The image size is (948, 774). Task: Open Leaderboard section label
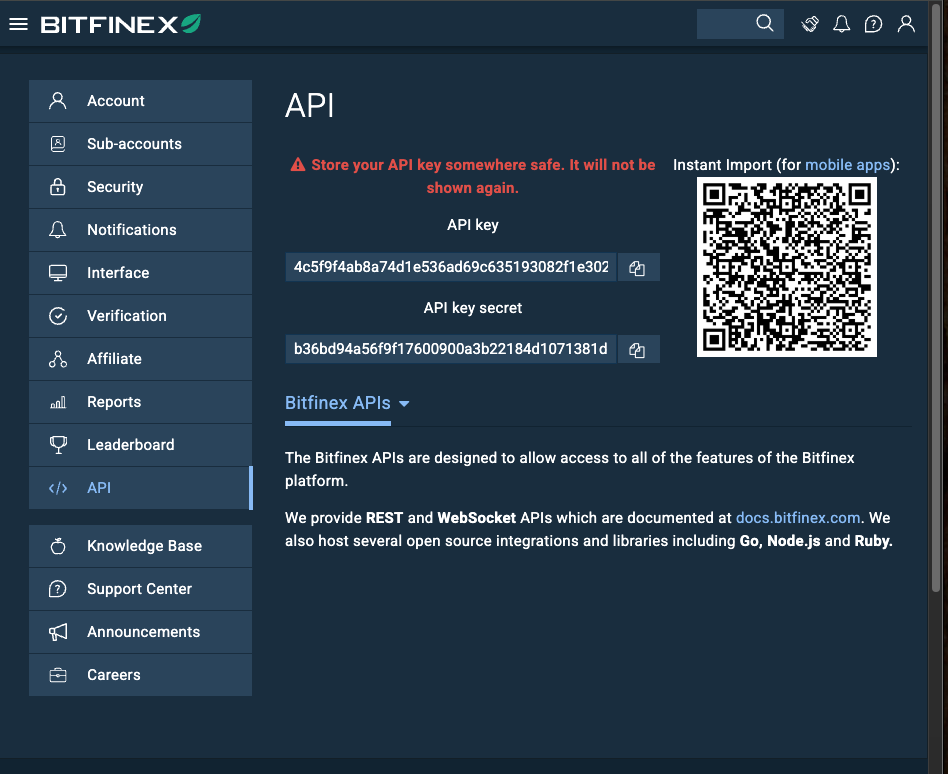click(131, 445)
